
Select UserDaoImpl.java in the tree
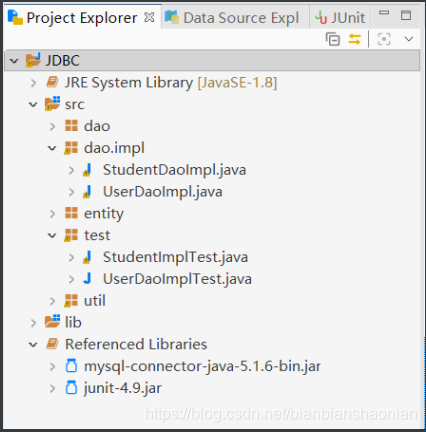(163, 192)
